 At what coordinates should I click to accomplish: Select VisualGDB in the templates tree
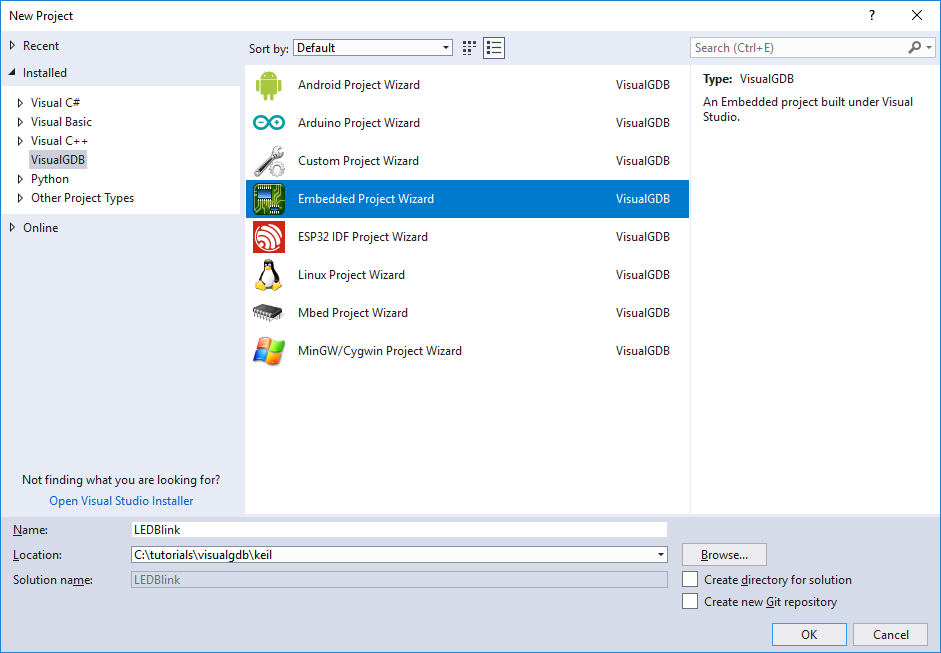pos(58,160)
